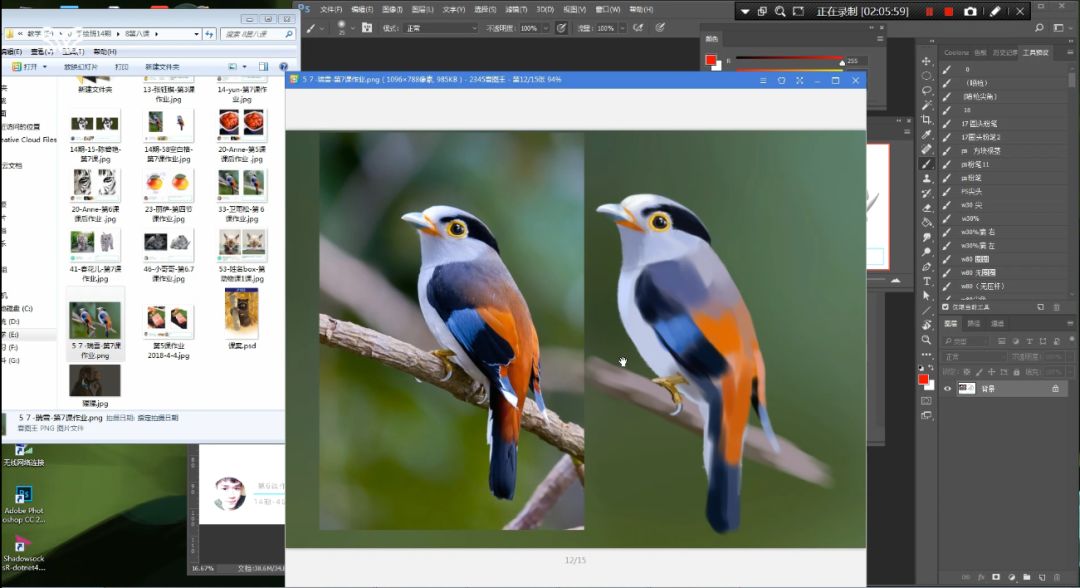This screenshot has height=588, width=1080.
Task: Toggle current tool only checkbox
Action: click(x=945, y=307)
